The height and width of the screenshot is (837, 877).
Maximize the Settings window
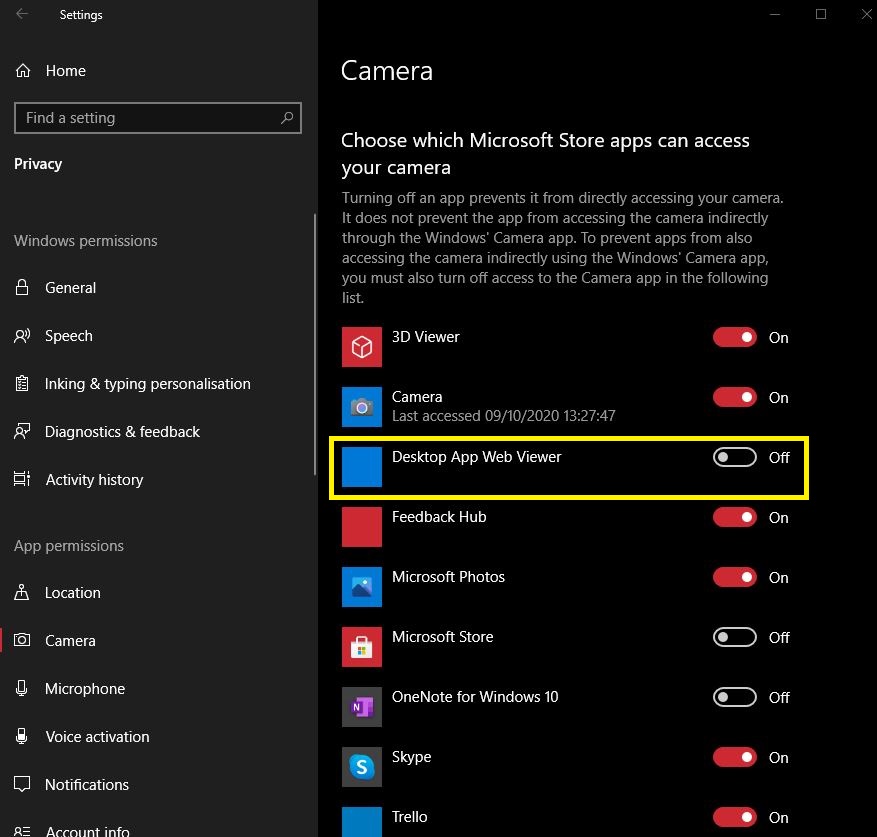point(821,14)
